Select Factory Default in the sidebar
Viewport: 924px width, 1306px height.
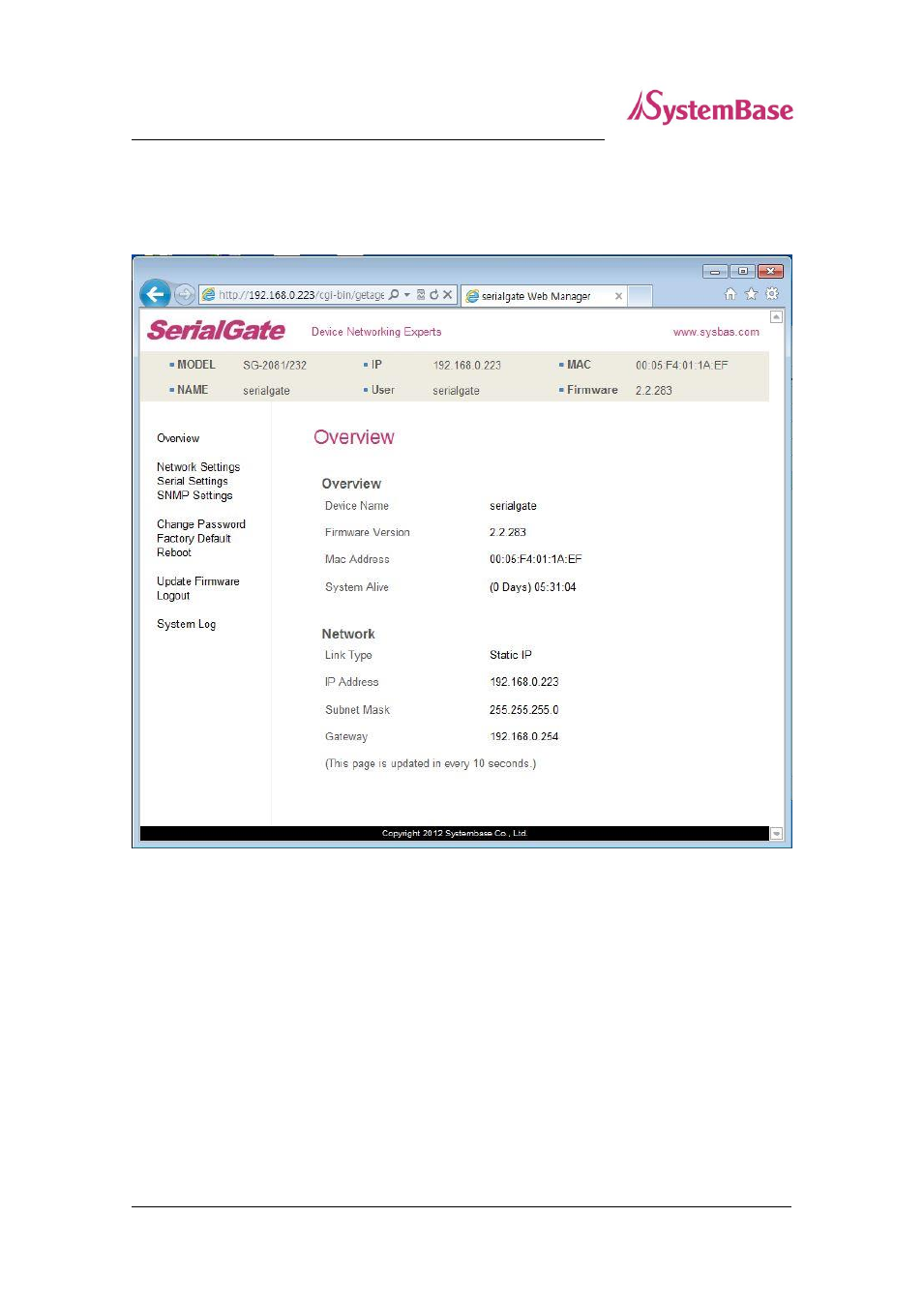pyautogui.click(x=194, y=539)
